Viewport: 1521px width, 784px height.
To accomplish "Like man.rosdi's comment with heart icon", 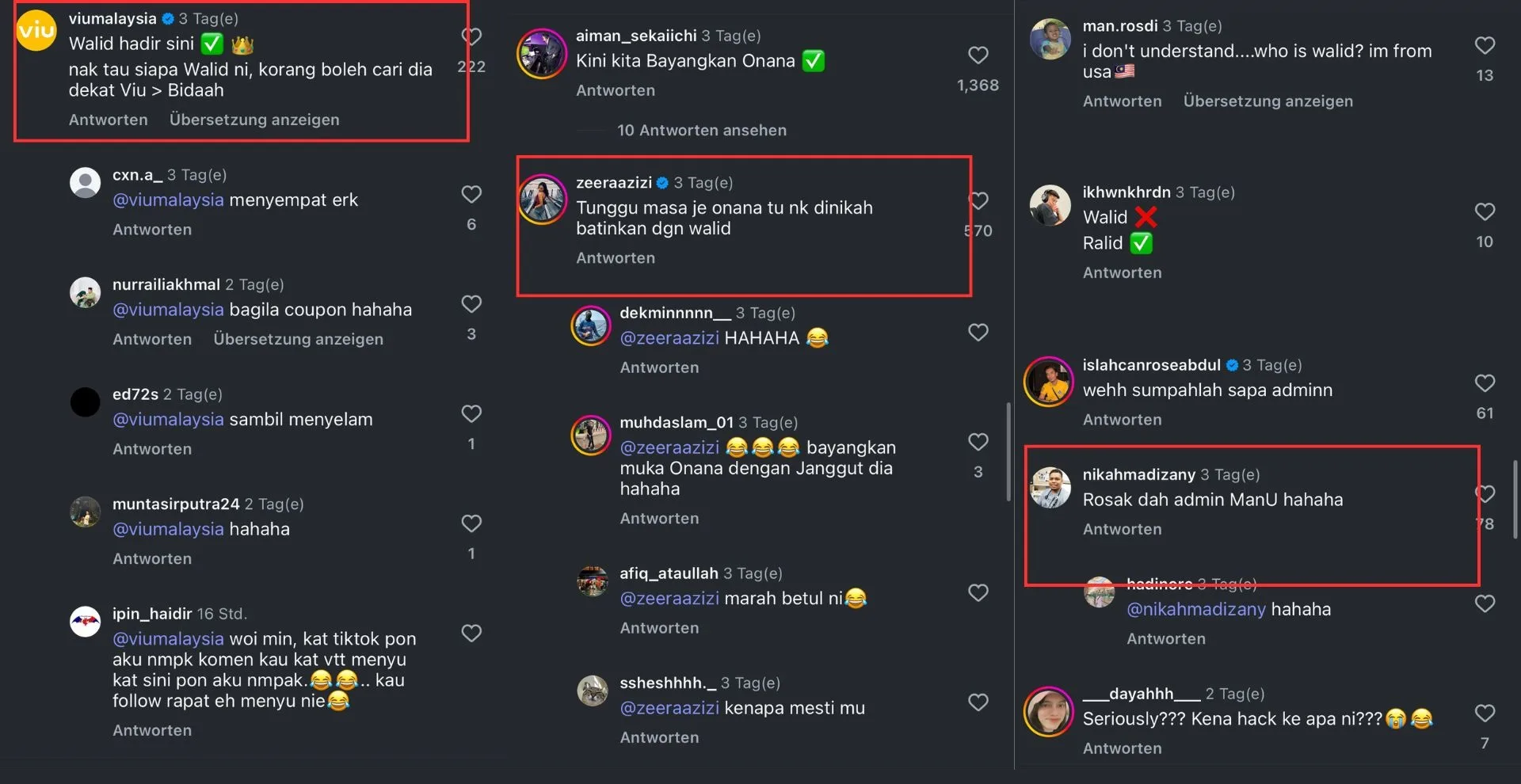I will [x=1485, y=46].
